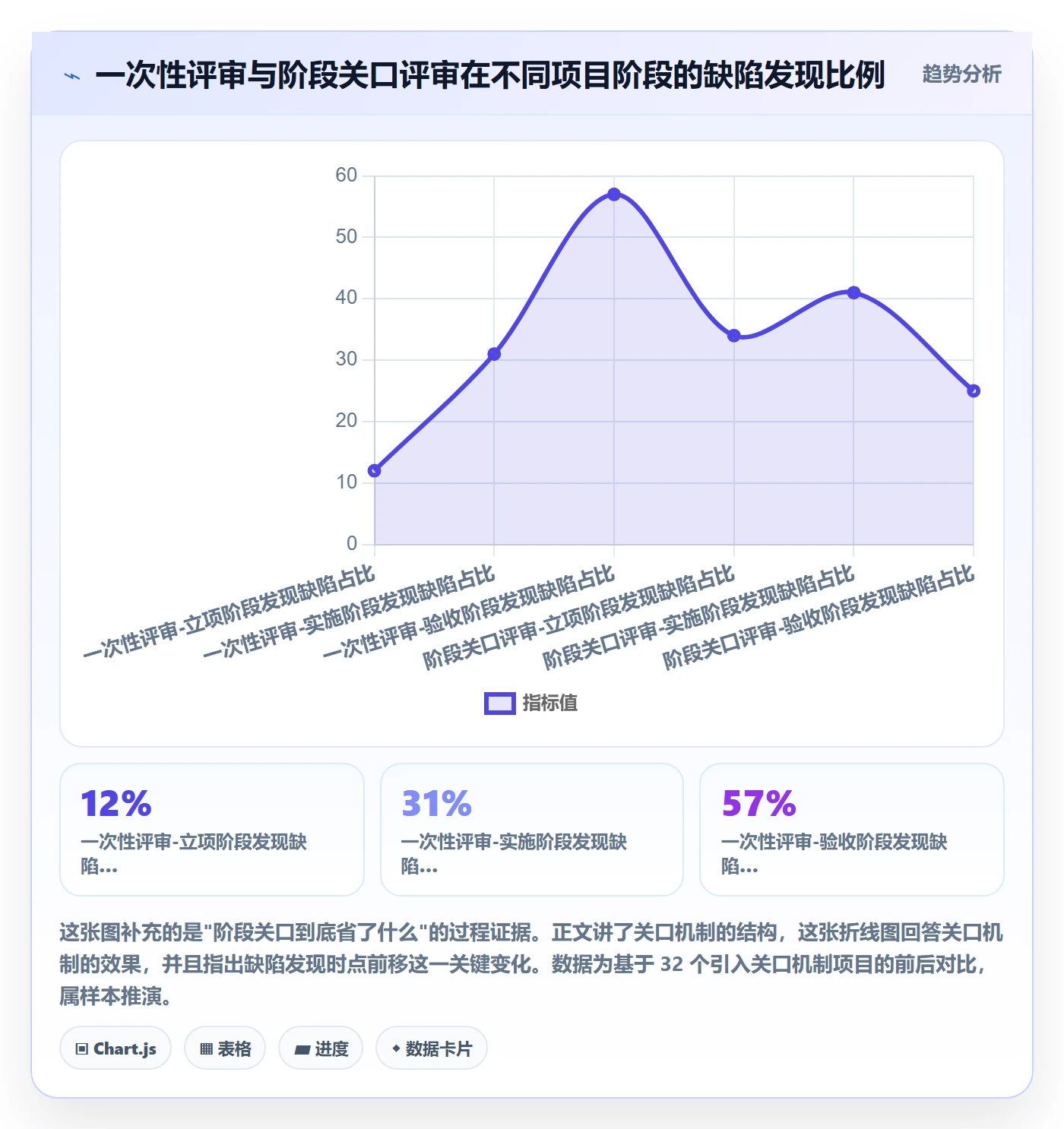The image size is (1064, 1129).
Task: Click the y-axis tick label 50
Action: click(347, 237)
